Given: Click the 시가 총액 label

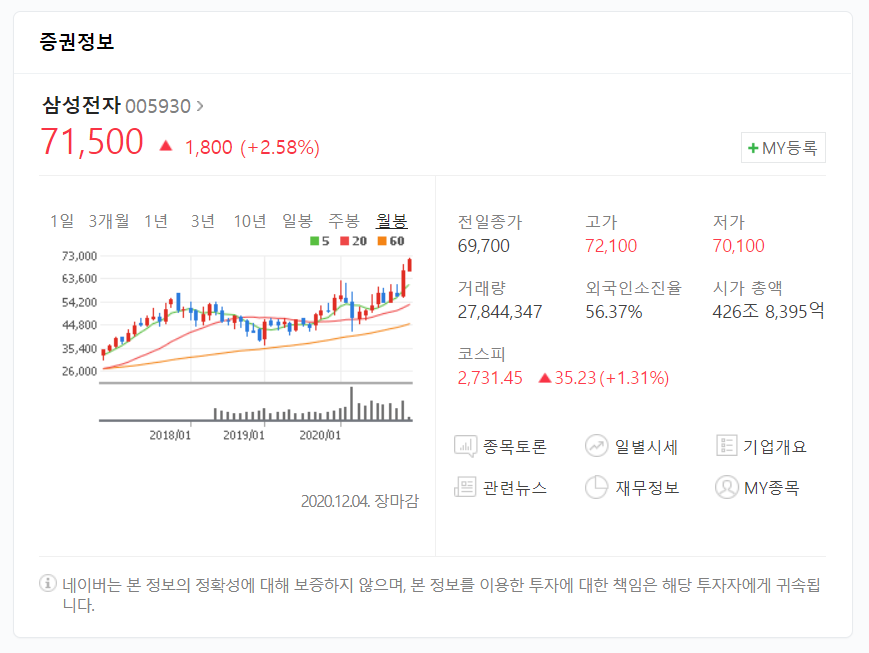Looking at the screenshot, I should click(747, 288).
